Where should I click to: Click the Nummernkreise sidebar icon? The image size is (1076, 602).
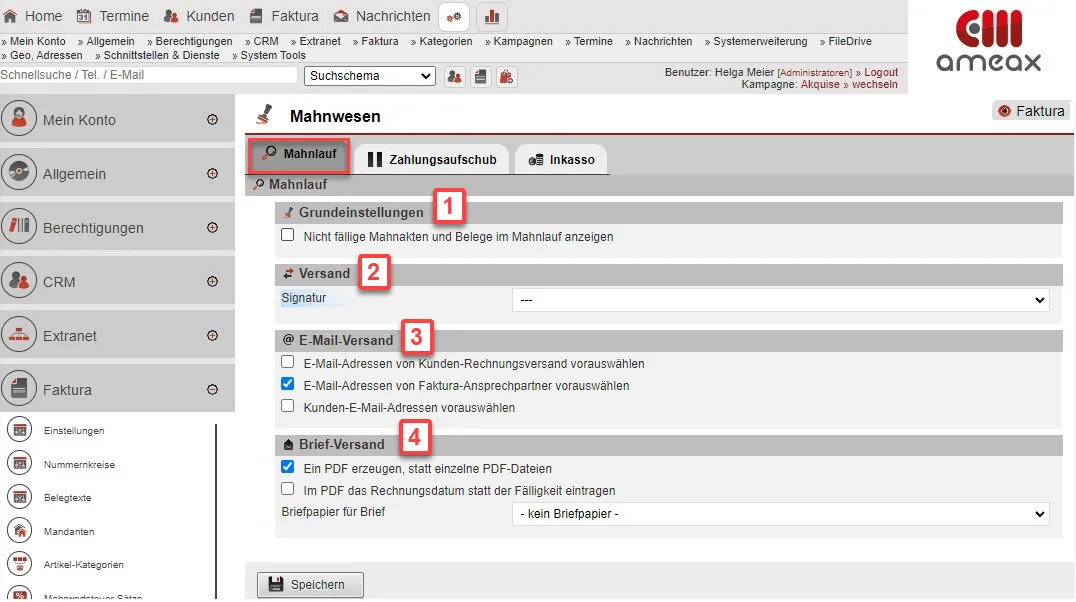(x=19, y=463)
